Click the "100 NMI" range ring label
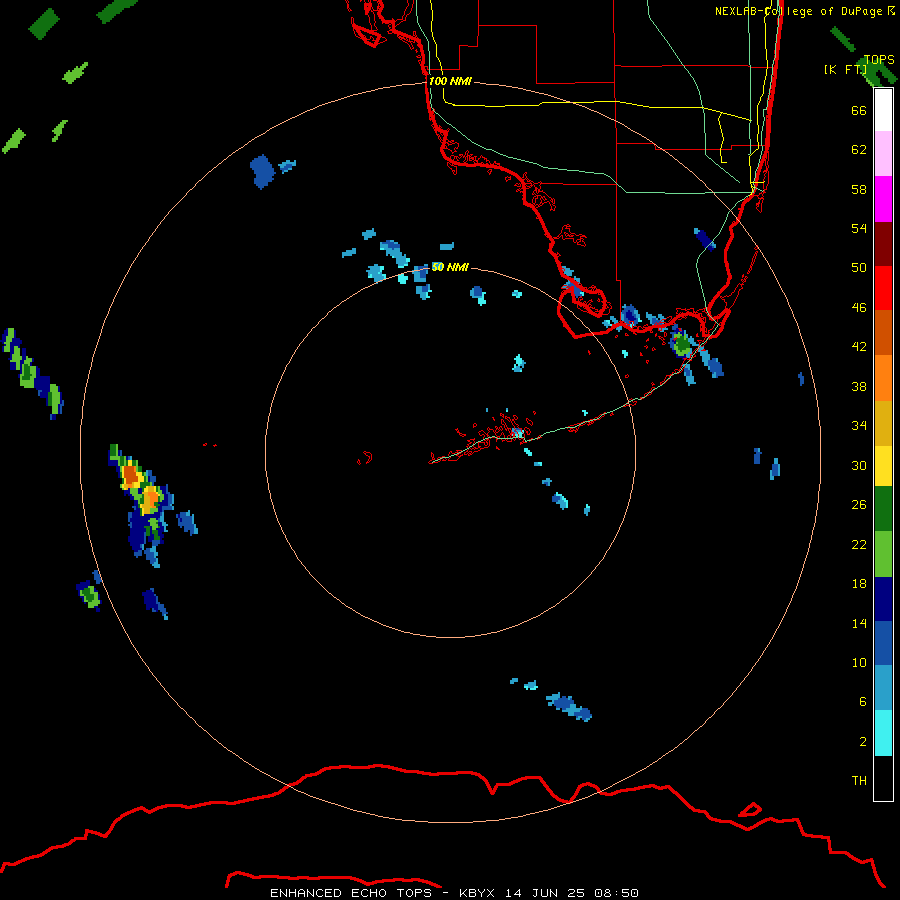The image size is (900, 900). pos(450,82)
